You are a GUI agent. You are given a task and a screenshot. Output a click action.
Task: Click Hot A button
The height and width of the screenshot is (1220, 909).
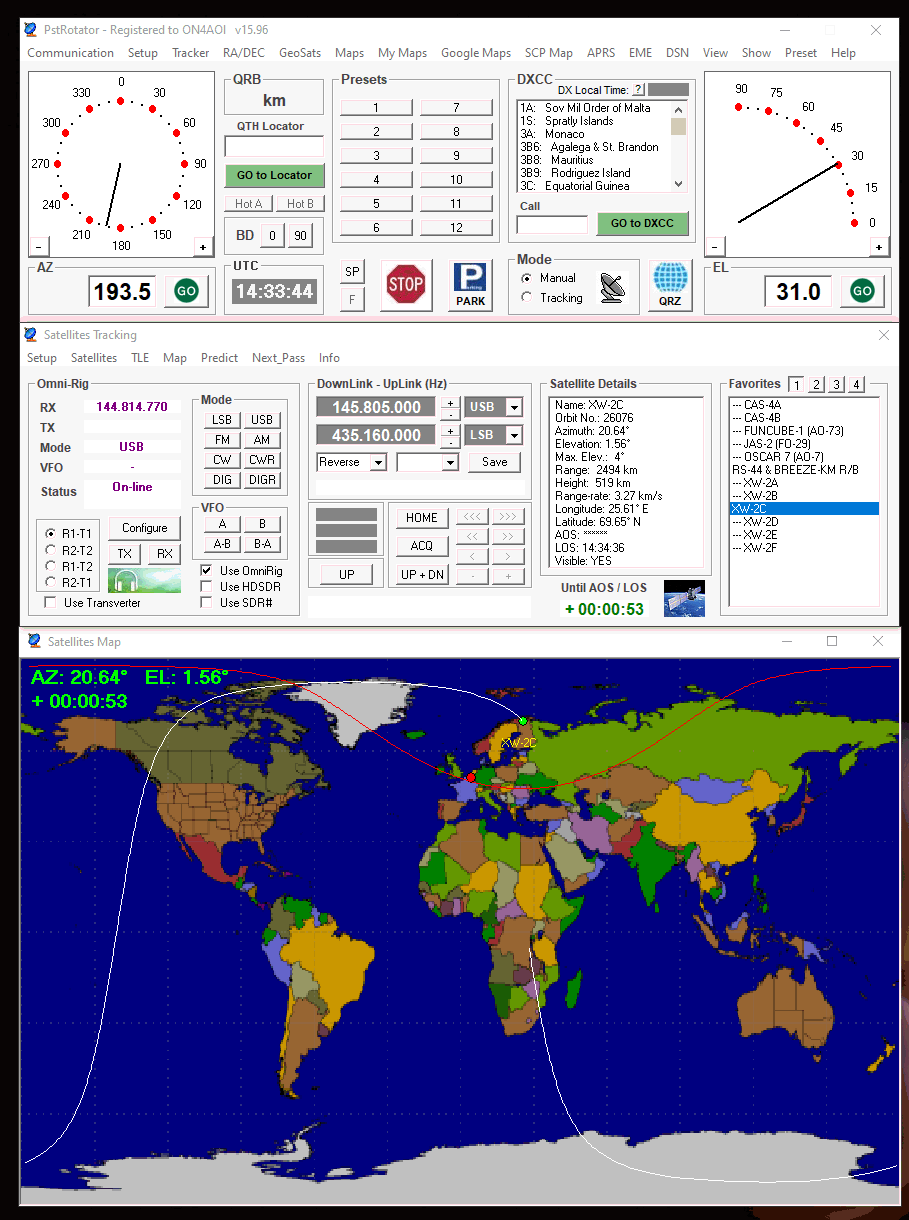point(248,204)
